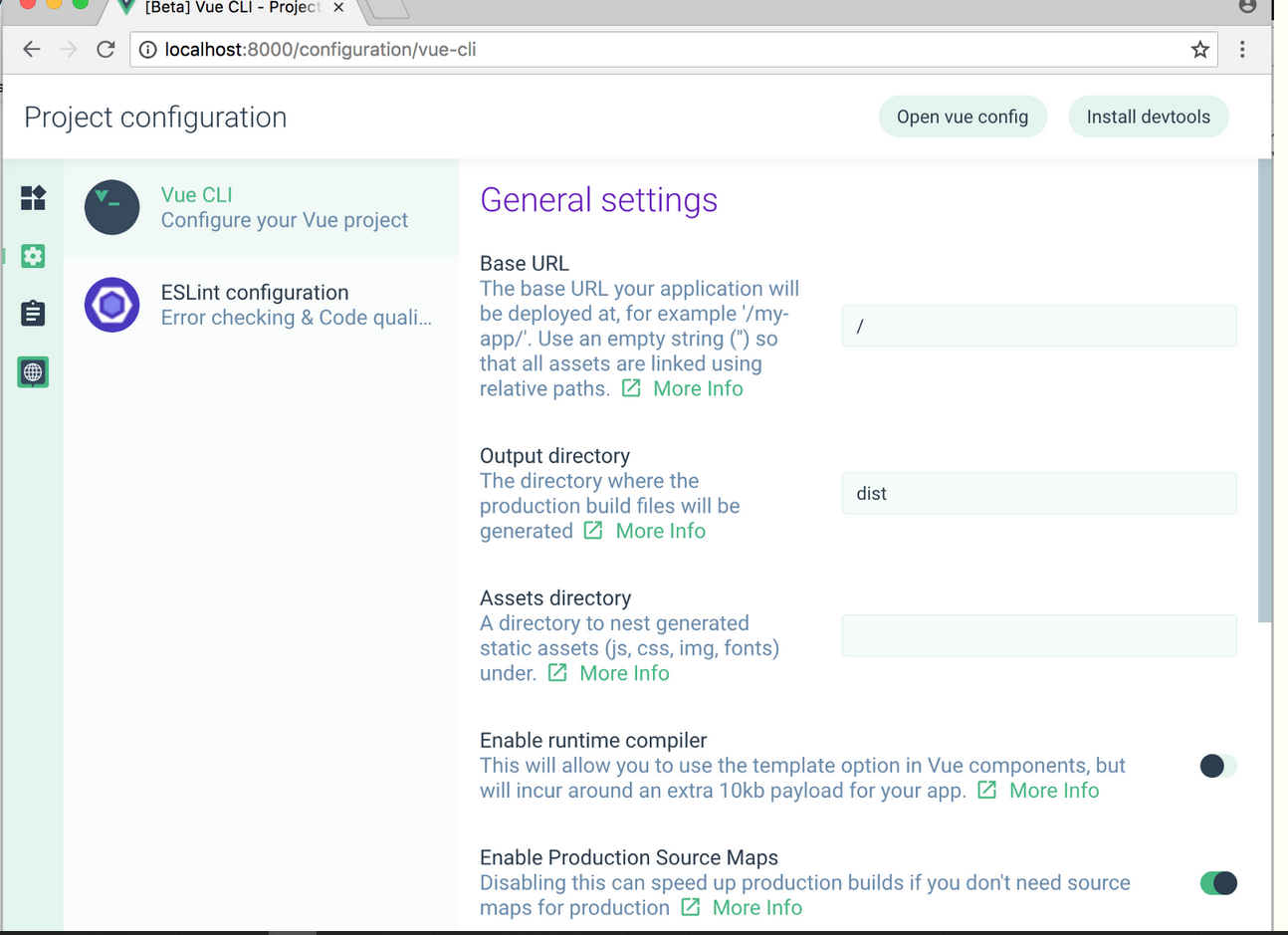The width and height of the screenshot is (1288, 935).
Task: Open More Info link for Production Source Maps
Action: [x=757, y=908]
